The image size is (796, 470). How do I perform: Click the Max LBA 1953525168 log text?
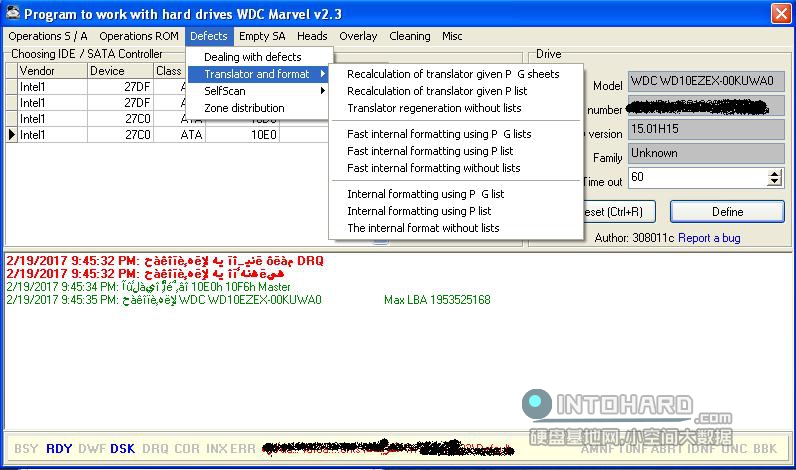[x=437, y=300]
